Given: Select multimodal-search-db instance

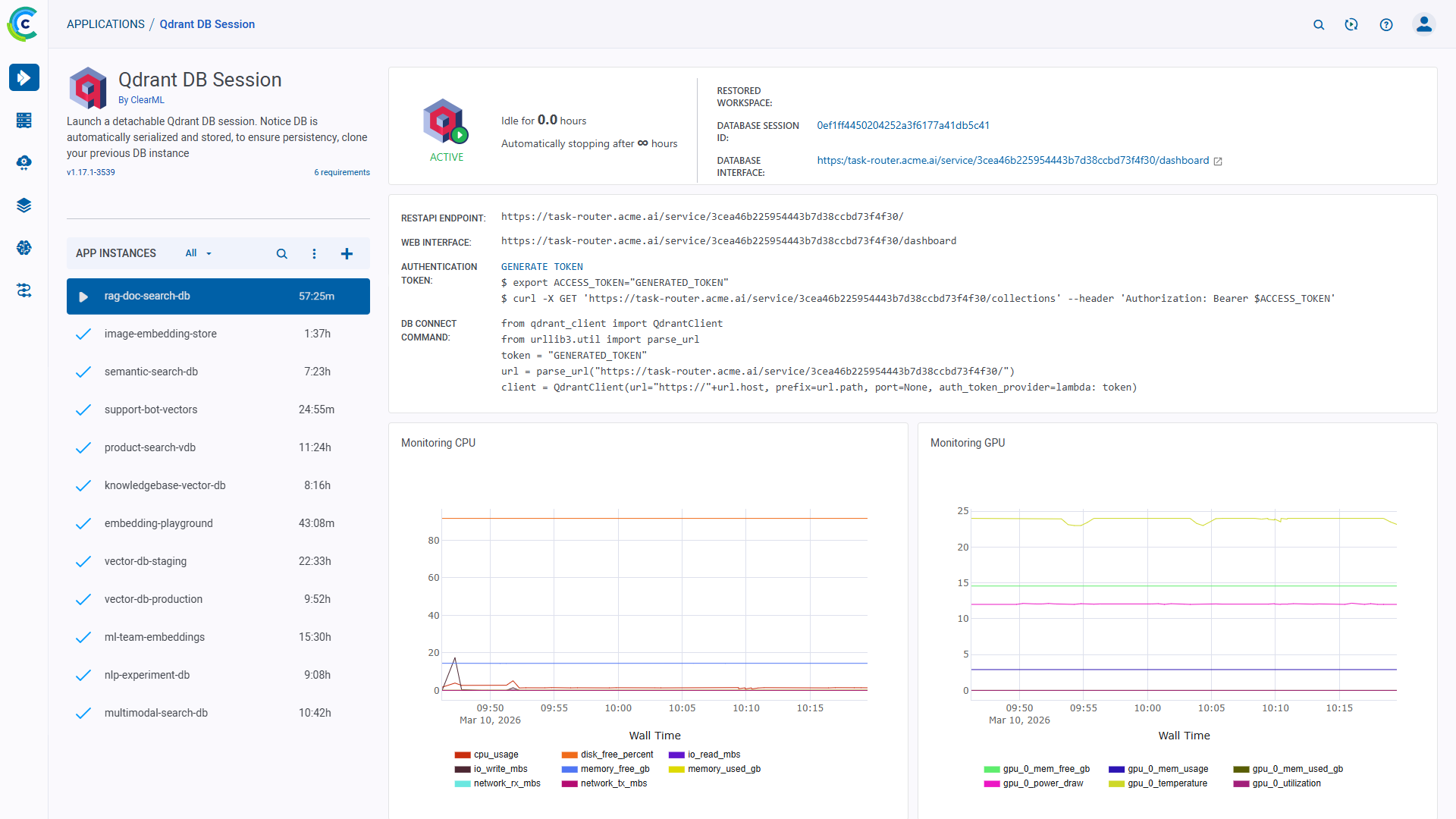Looking at the screenshot, I should (218, 713).
